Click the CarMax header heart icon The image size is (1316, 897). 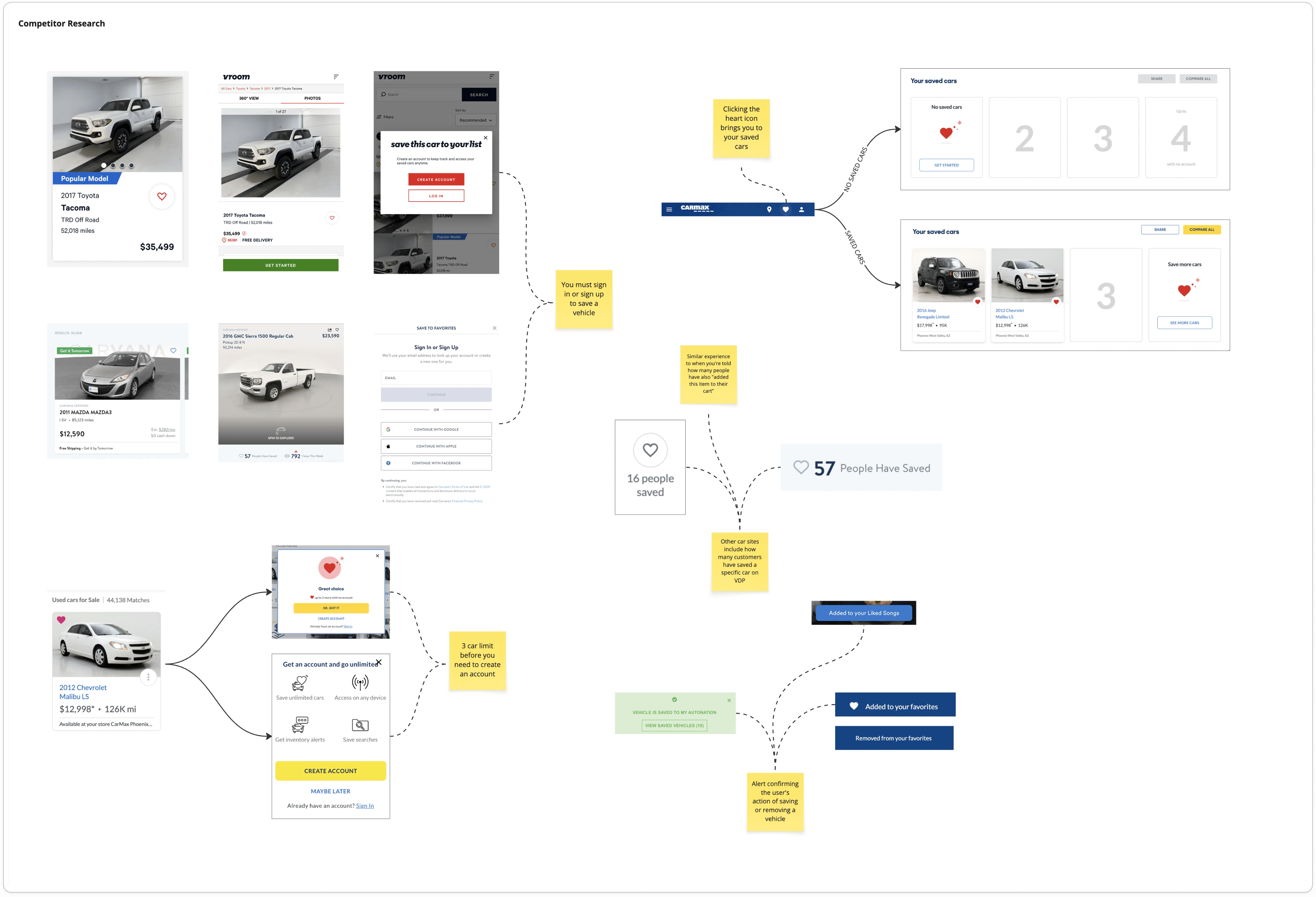[785, 209]
